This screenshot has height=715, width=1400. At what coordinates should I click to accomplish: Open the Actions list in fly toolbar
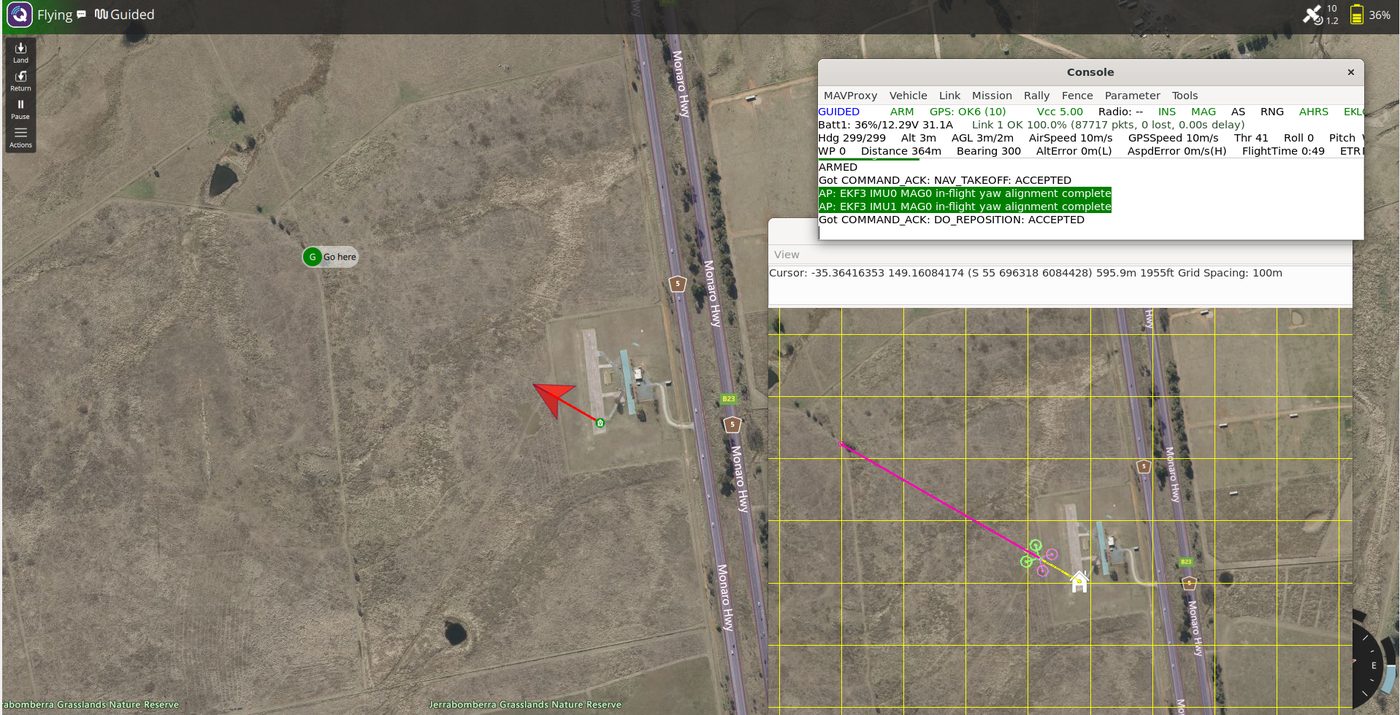coord(20,138)
